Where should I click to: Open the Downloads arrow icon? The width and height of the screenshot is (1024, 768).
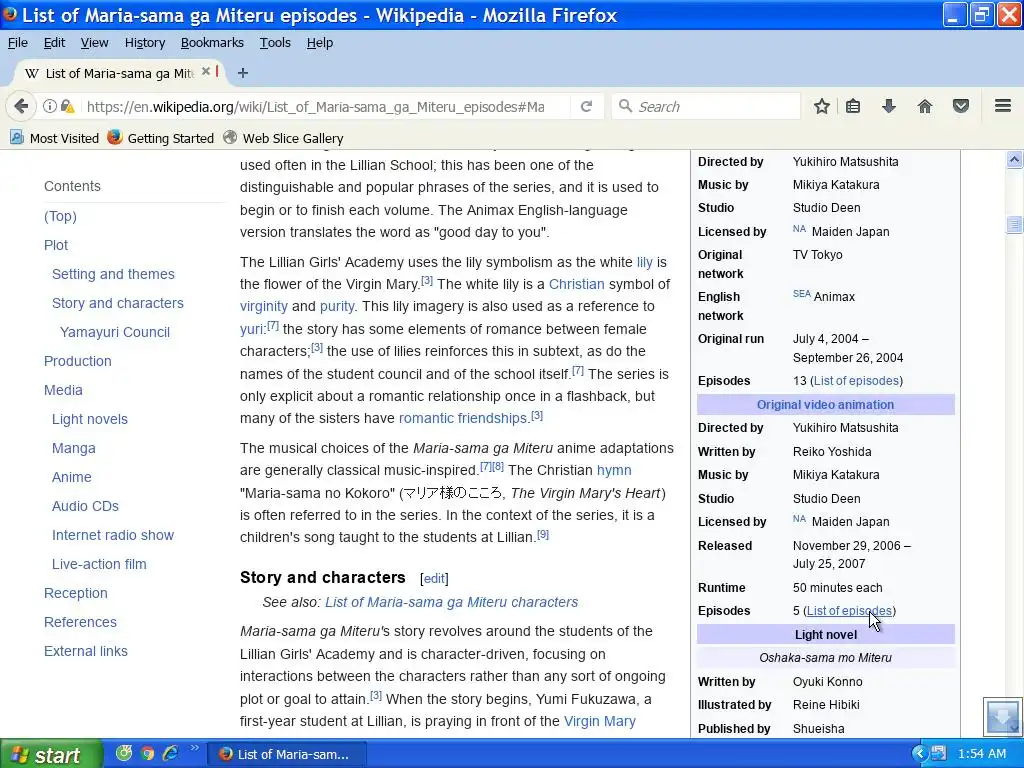coord(889,106)
